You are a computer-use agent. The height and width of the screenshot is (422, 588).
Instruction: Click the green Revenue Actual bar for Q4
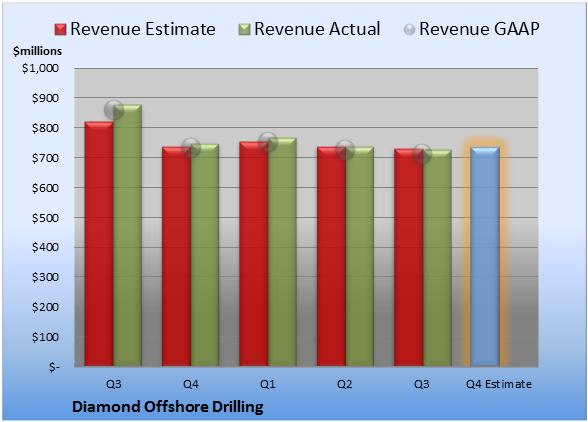click(205, 255)
